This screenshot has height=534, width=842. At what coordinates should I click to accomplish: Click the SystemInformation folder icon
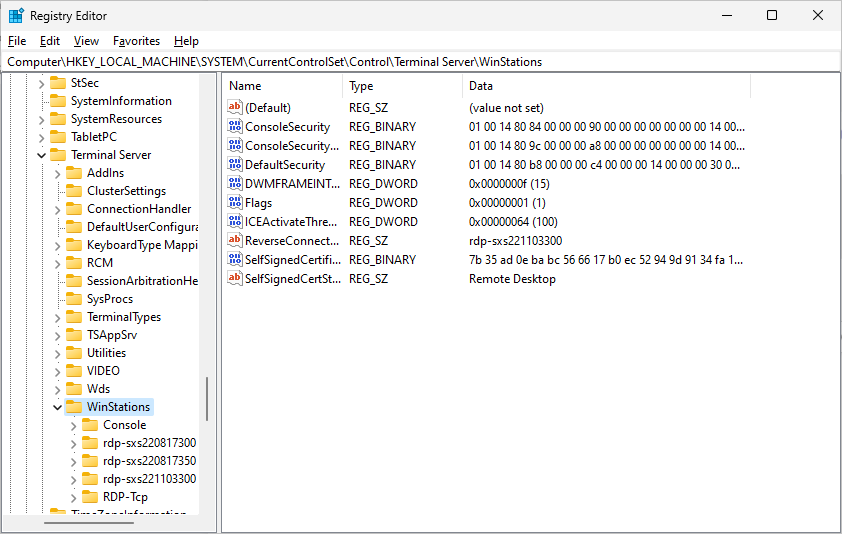(x=57, y=100)
